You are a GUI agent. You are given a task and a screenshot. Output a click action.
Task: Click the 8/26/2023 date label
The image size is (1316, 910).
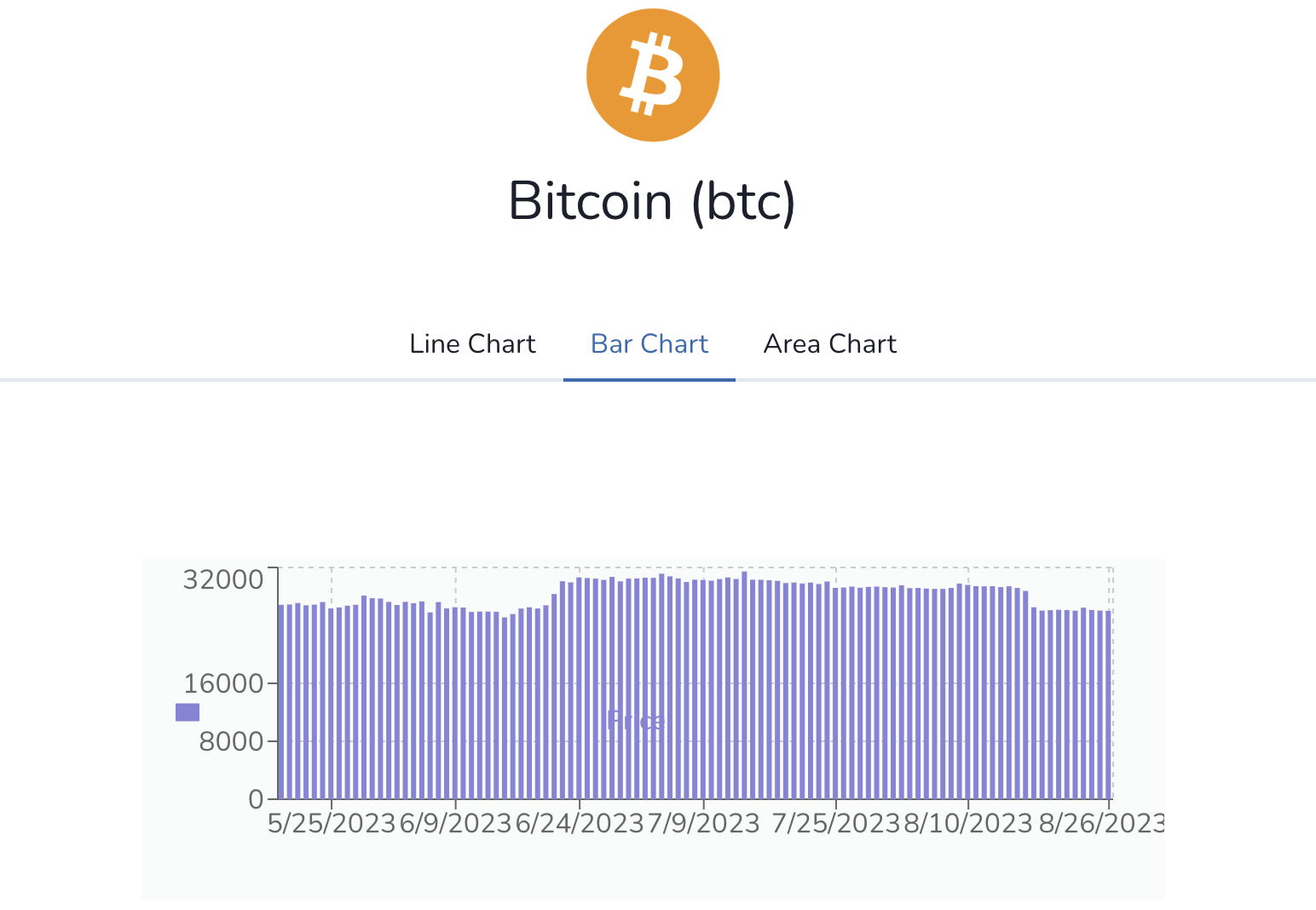1101,824
